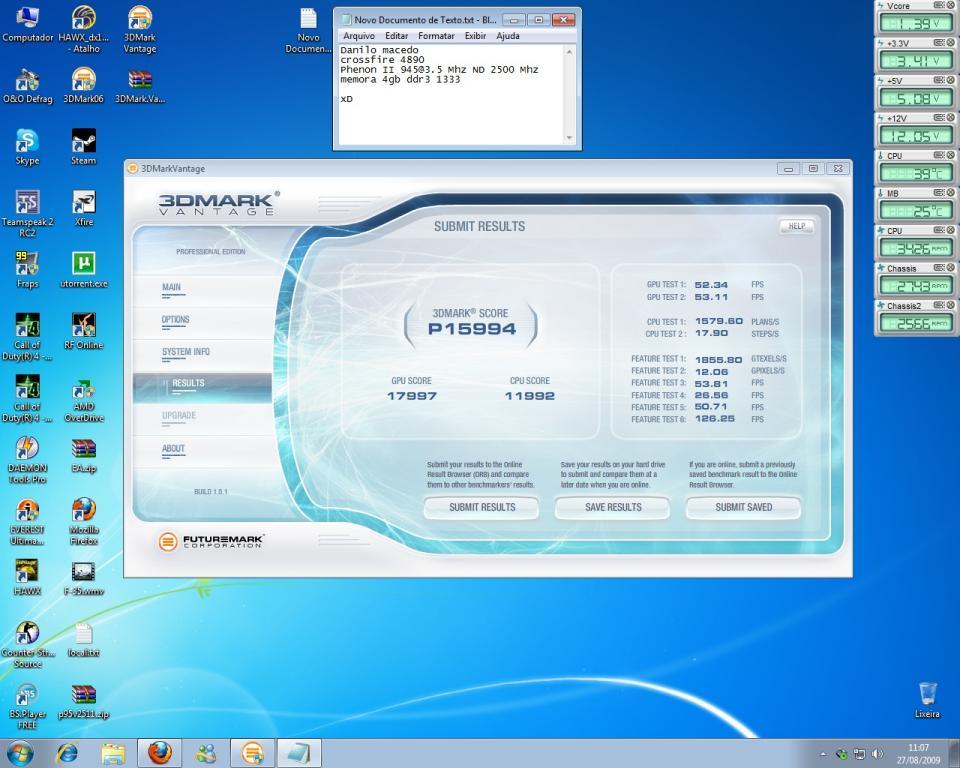
Task: Open the ABOUT section in 3DMark
Action: tap(173, 449)
